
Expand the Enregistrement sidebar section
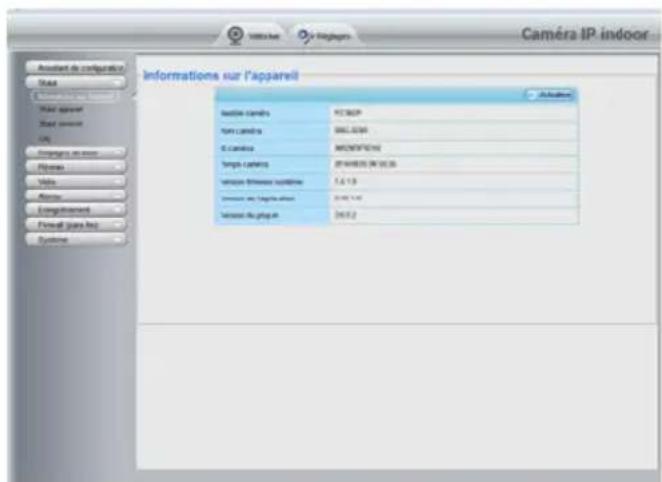[x=76, y=210]
